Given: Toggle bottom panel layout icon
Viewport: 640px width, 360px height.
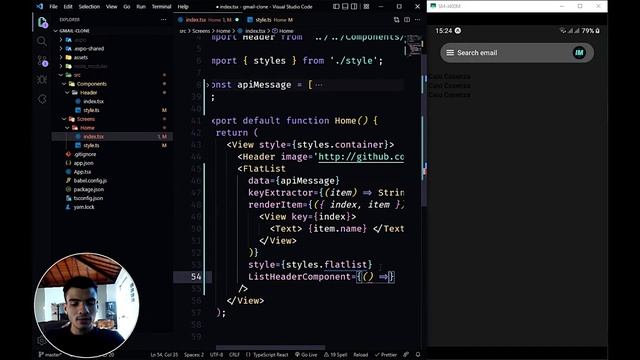Looking at the screenshot, I should pyautogui.click(x=345, y=7).
